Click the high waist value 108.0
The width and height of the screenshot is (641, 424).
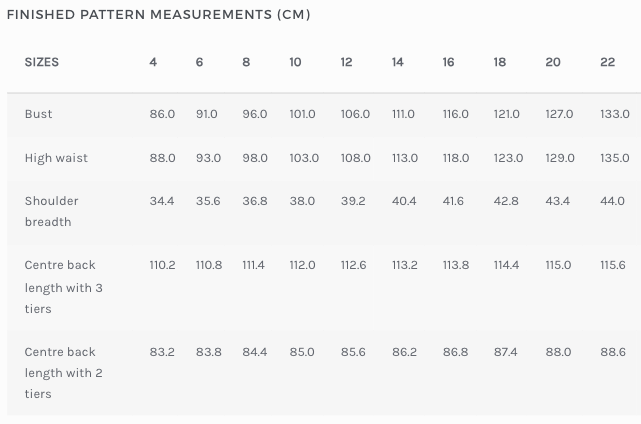356,158
